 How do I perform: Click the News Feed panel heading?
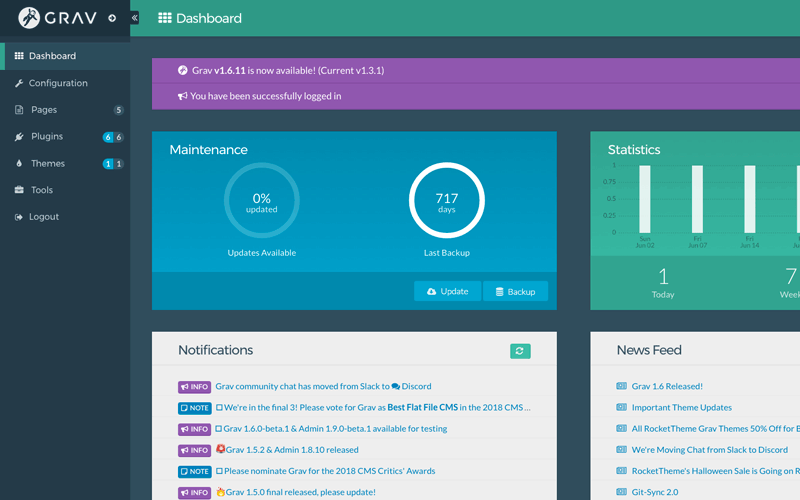tap(649, 350)
